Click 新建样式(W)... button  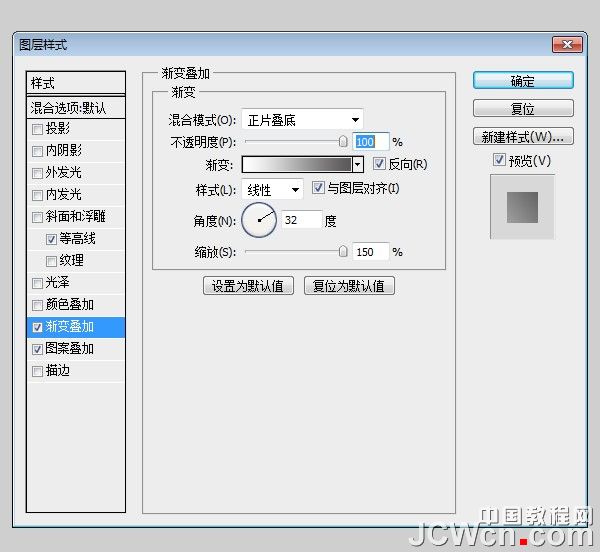coord(523,136)
